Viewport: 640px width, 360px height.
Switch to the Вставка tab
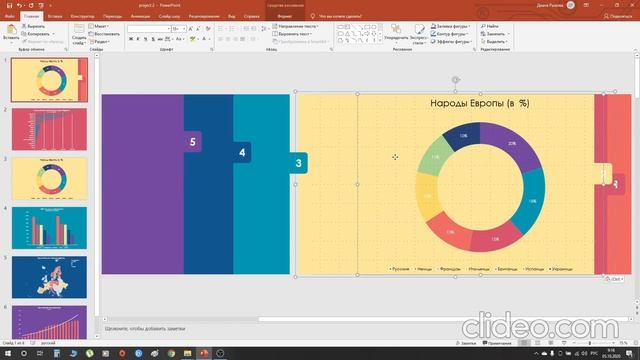[x=55, y=16]
